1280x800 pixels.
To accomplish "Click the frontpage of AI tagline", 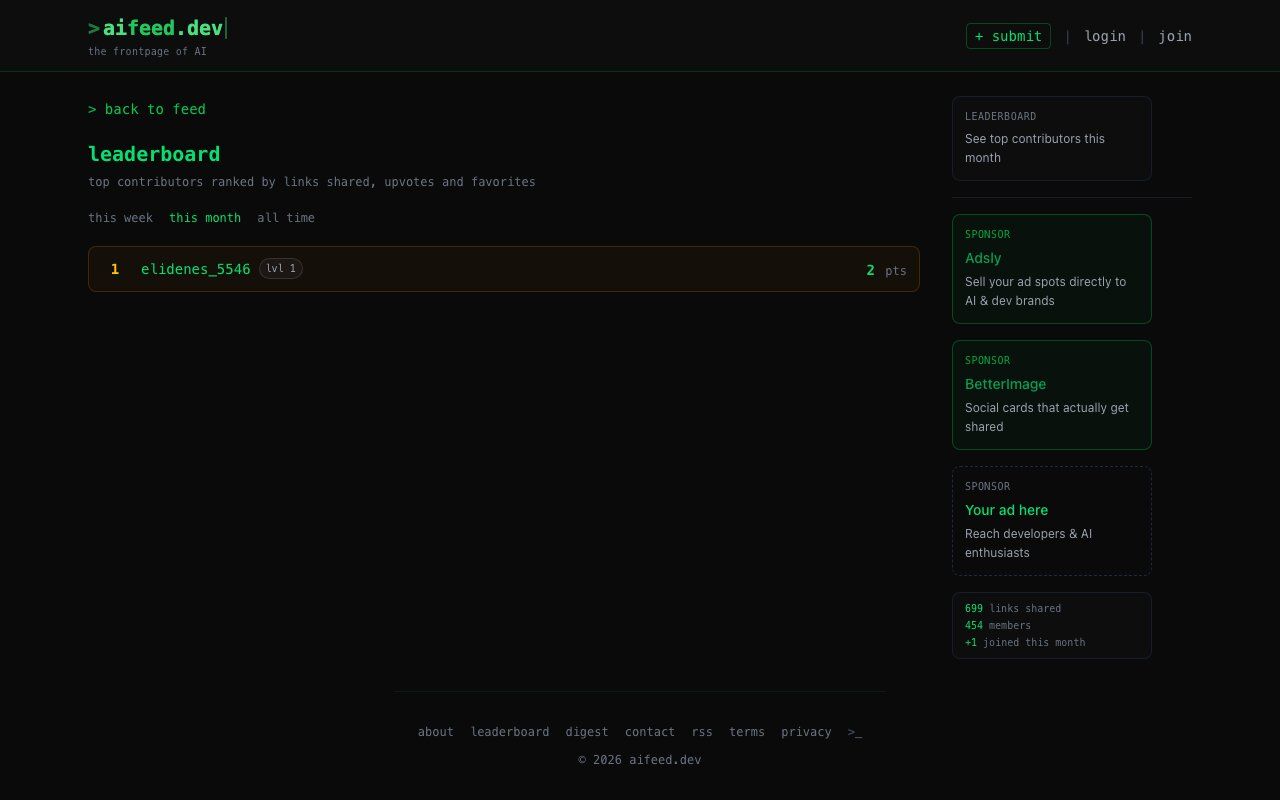I will click(147, 51).
